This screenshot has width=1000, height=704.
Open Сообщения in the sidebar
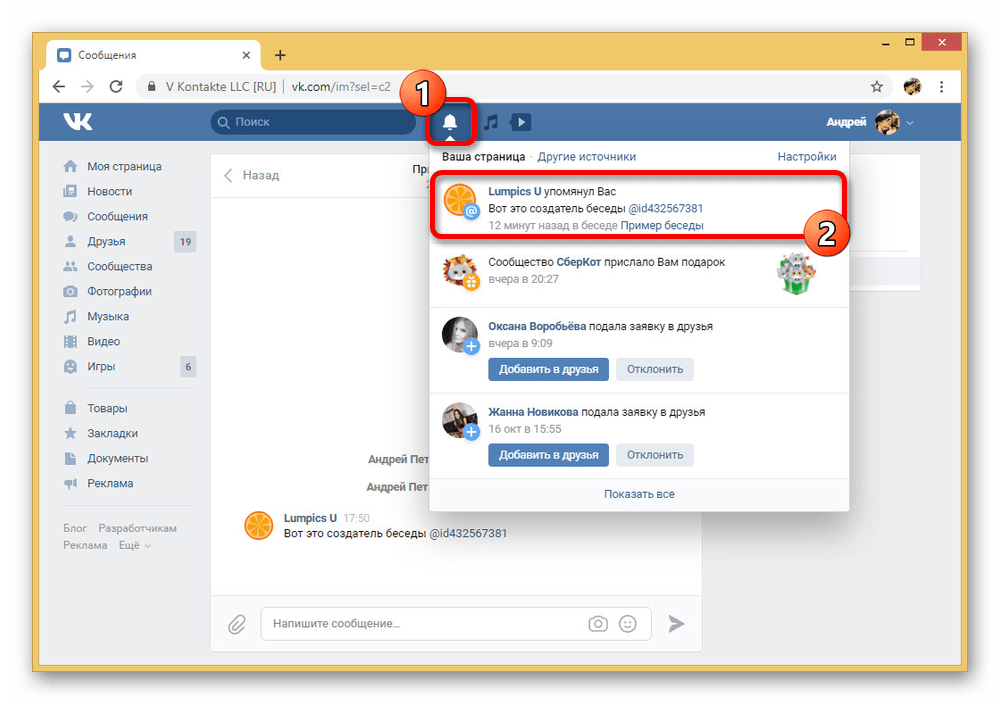tap(117, 216)
